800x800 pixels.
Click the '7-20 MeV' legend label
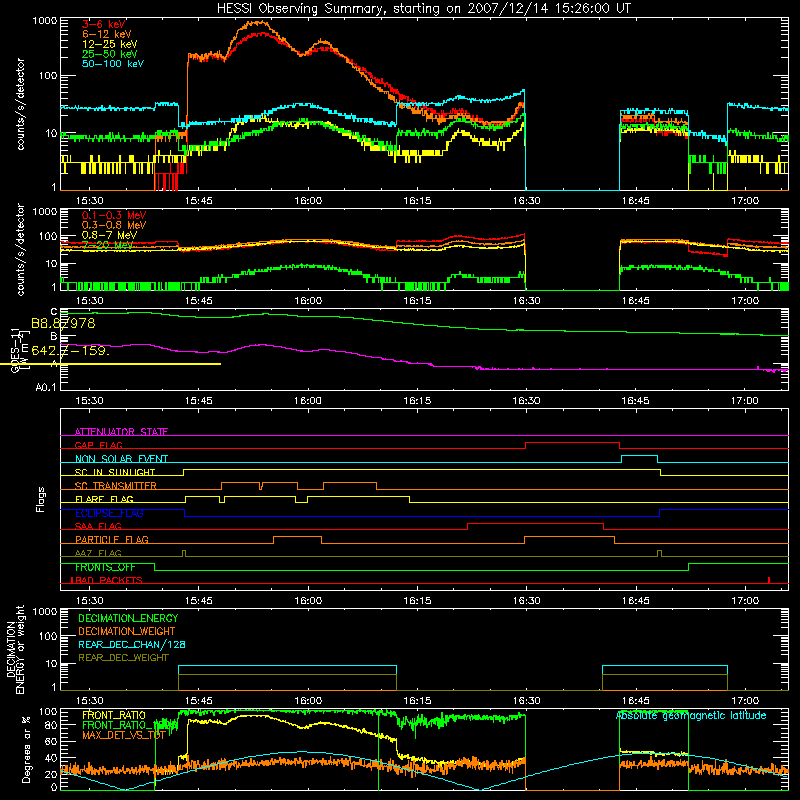point(107,245)
